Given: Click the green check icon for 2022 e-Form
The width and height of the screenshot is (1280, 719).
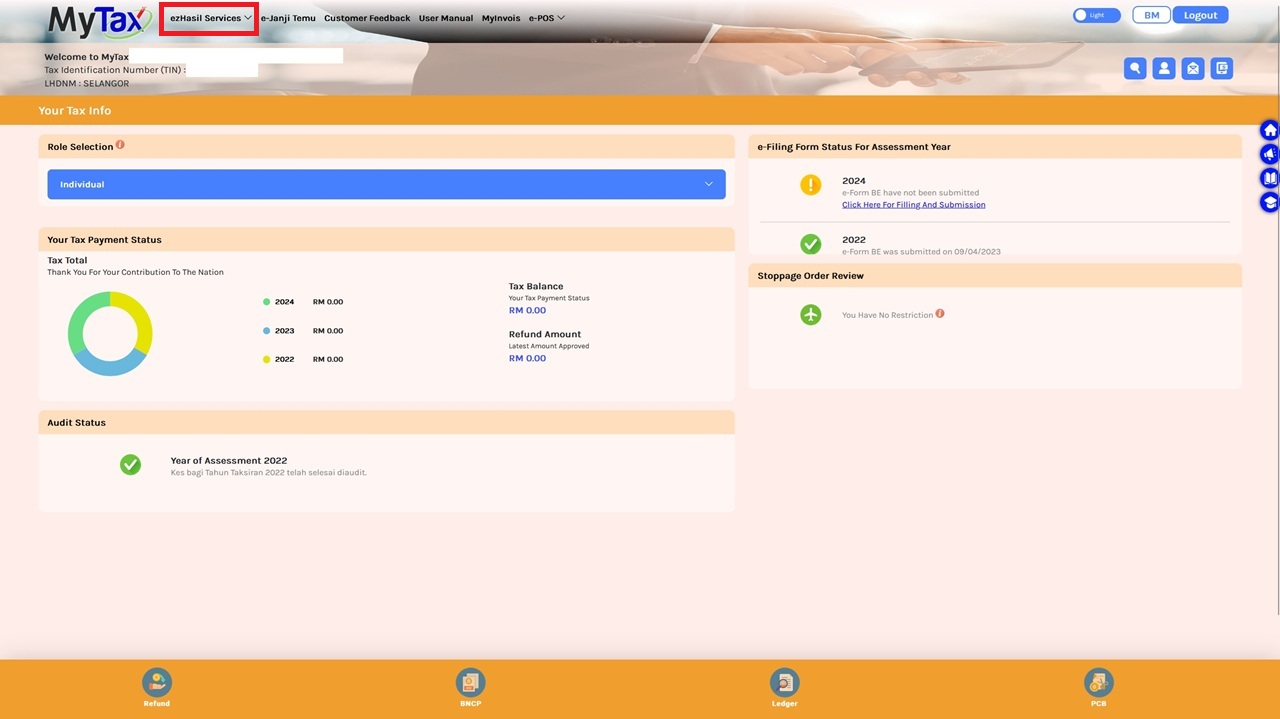Looking at the screenshot, I should point(811,244).
